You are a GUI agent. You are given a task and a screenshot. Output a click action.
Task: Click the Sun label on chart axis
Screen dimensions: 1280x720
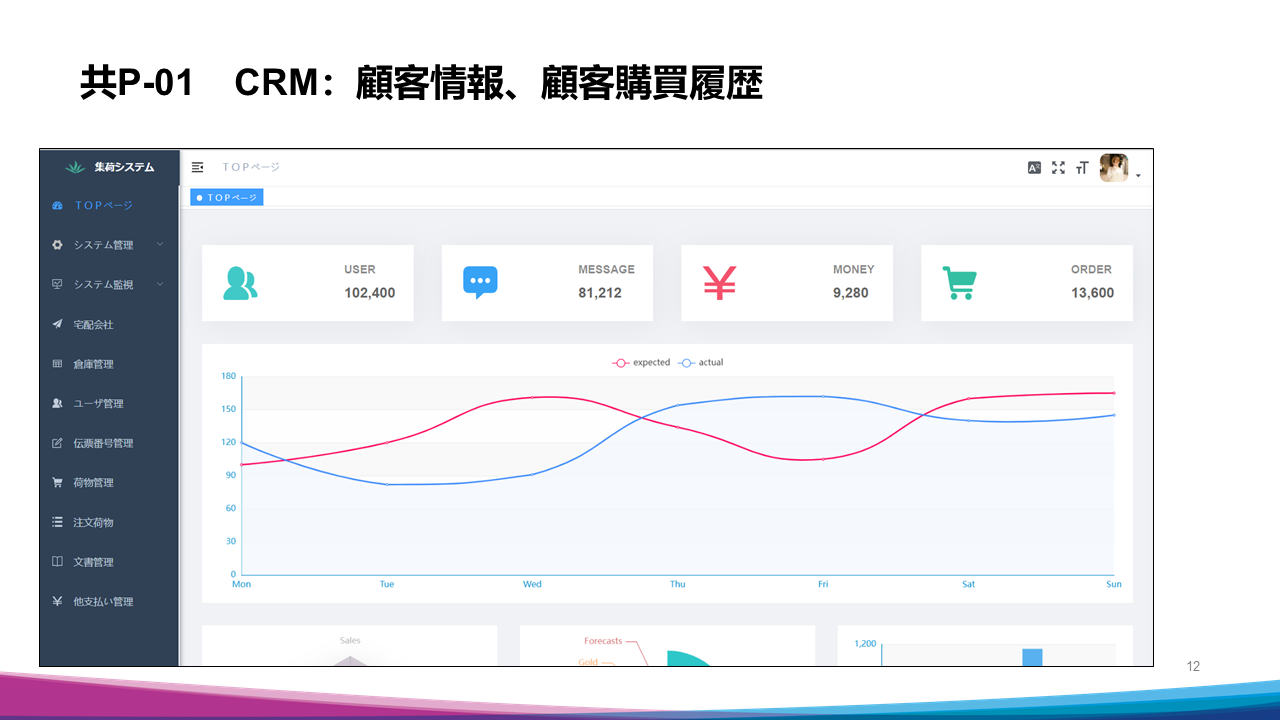1113,584
